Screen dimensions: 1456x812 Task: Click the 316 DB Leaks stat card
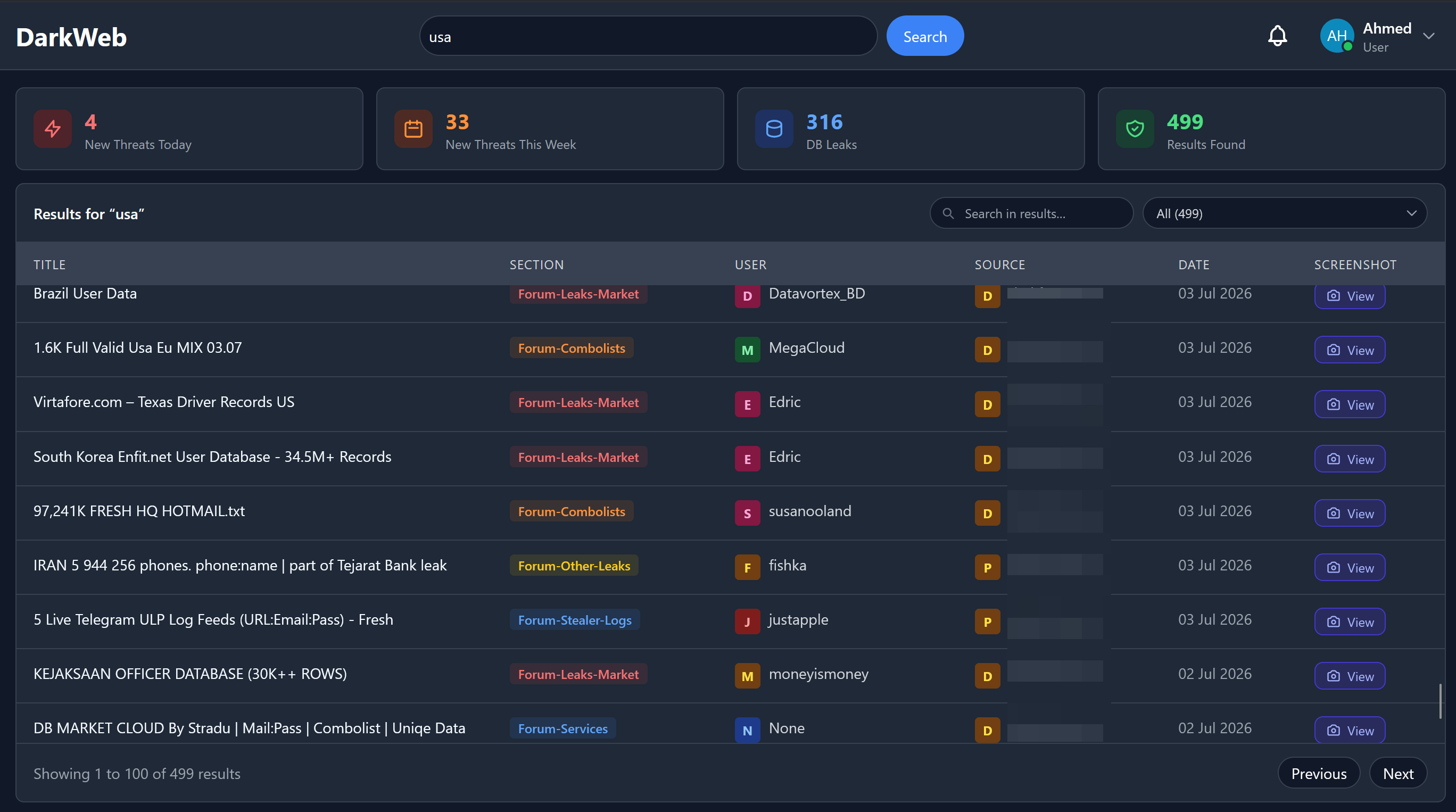(x=911, y=129)
